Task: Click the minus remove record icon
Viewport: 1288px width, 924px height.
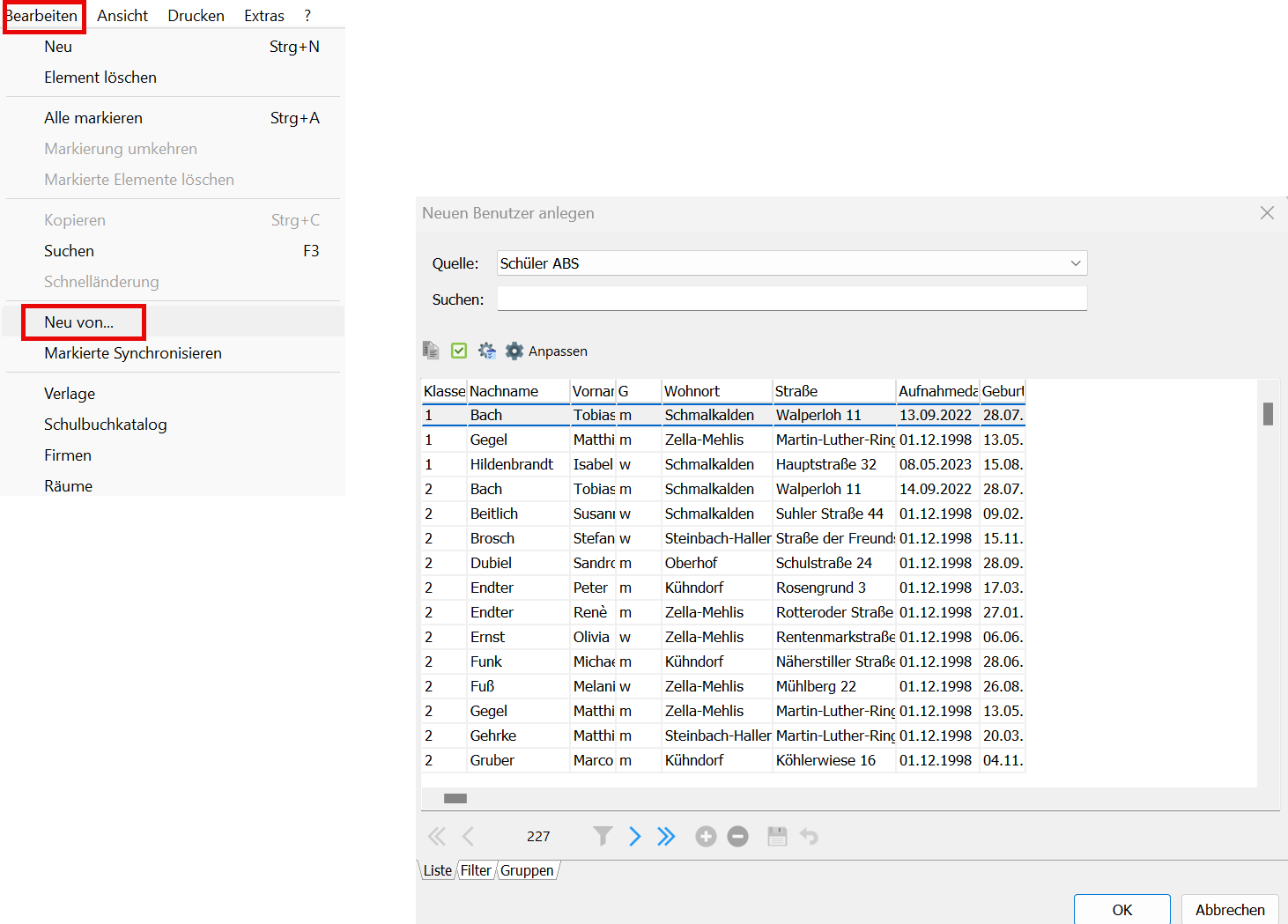Action: [738, 836]
